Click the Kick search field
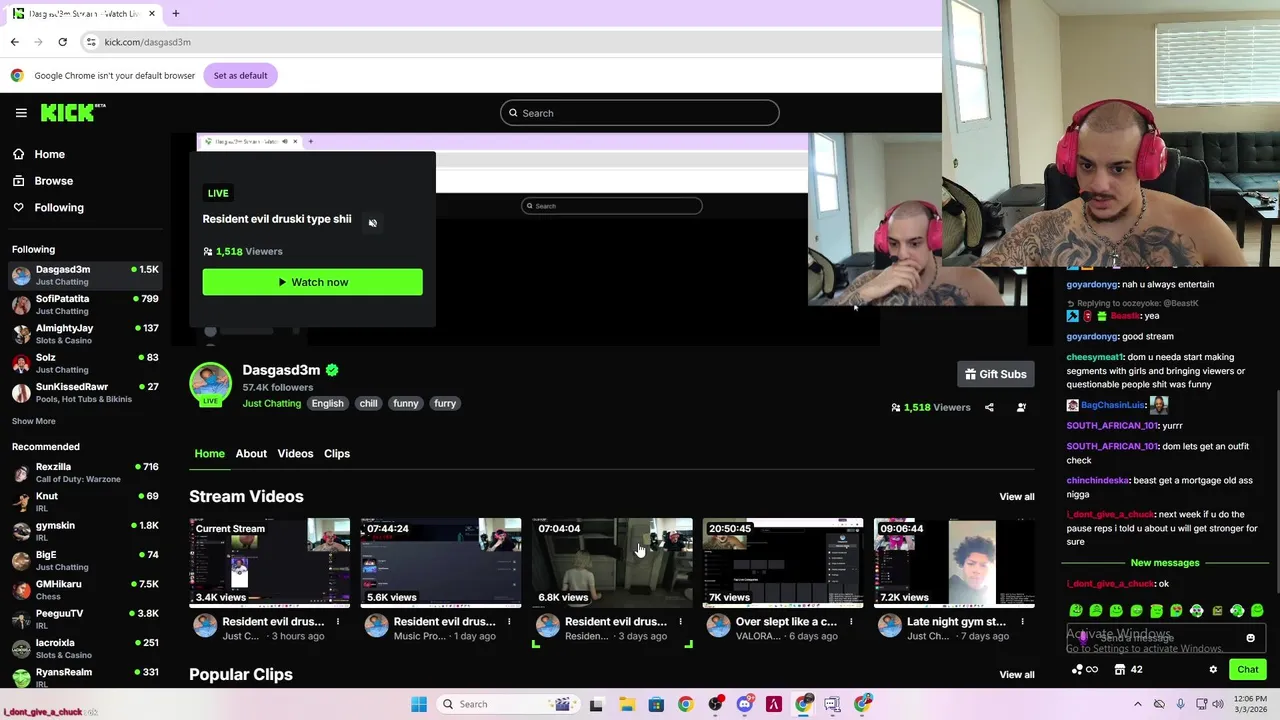The width and height of the screenshot is (1280, 720). pyautogui.click(x=640, y=113)
